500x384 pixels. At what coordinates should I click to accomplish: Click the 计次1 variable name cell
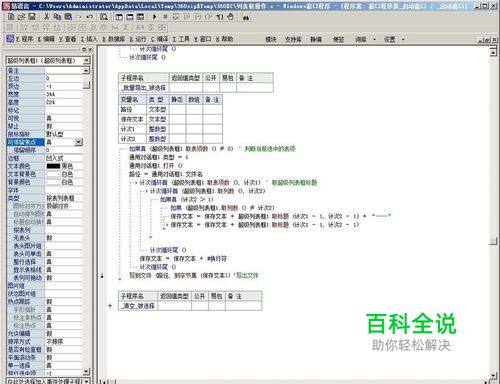click(133, 129)
